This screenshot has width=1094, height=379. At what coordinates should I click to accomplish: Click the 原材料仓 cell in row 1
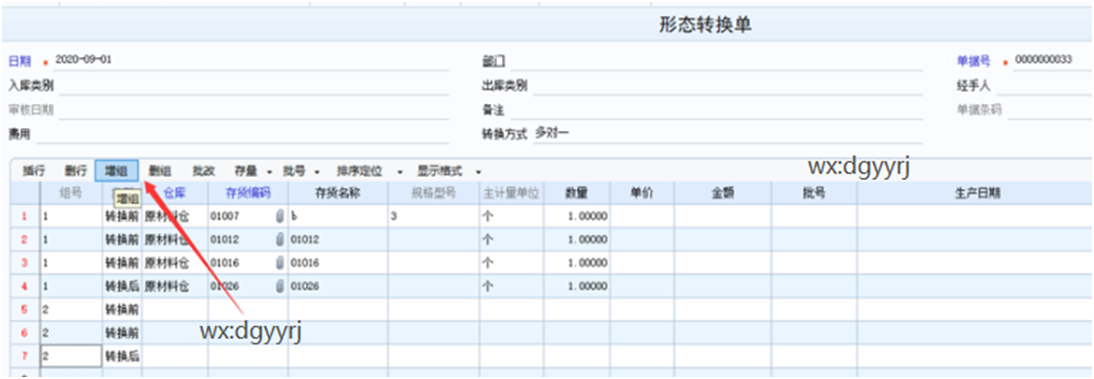(174, 217)
